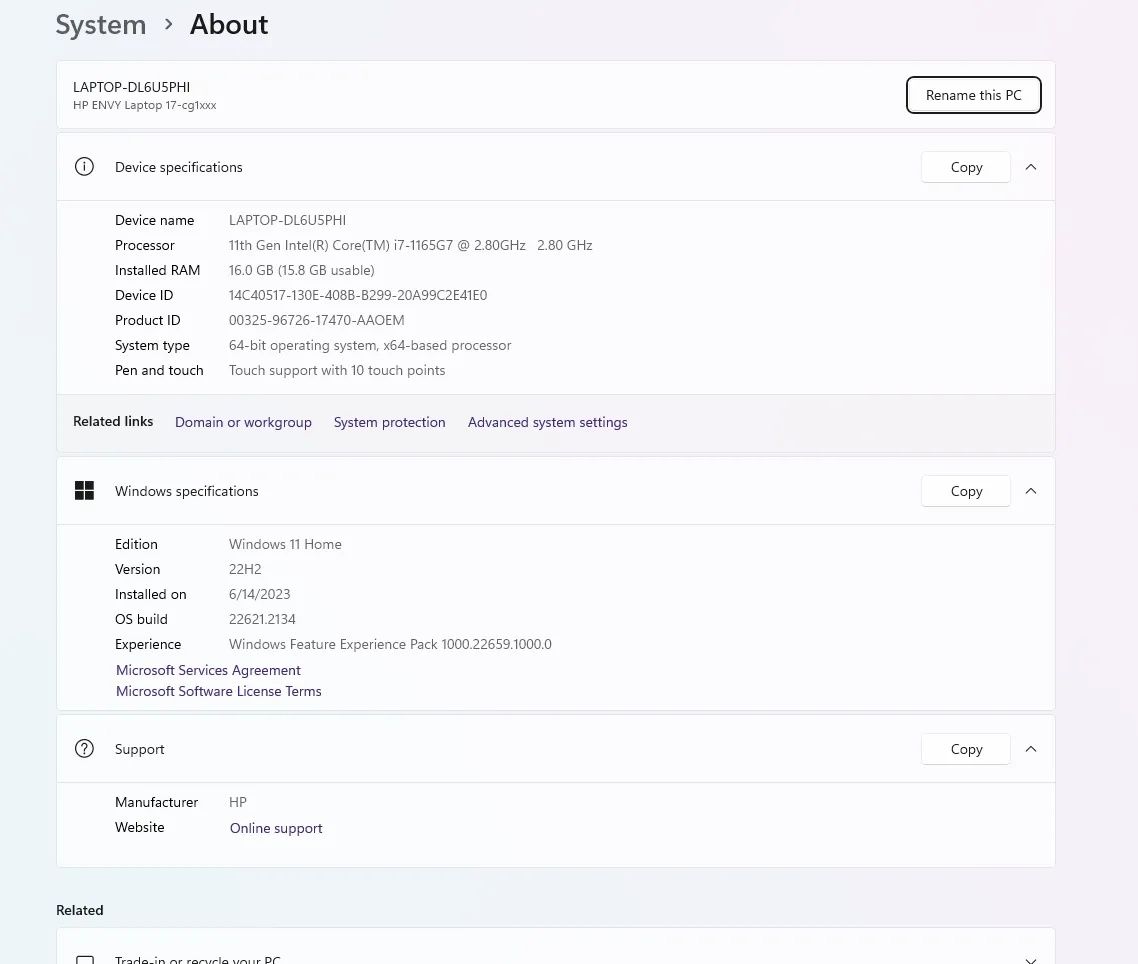
Task: Click the Processor value 11th Gen Intel Core i7-1165G7
Action: 411,245
